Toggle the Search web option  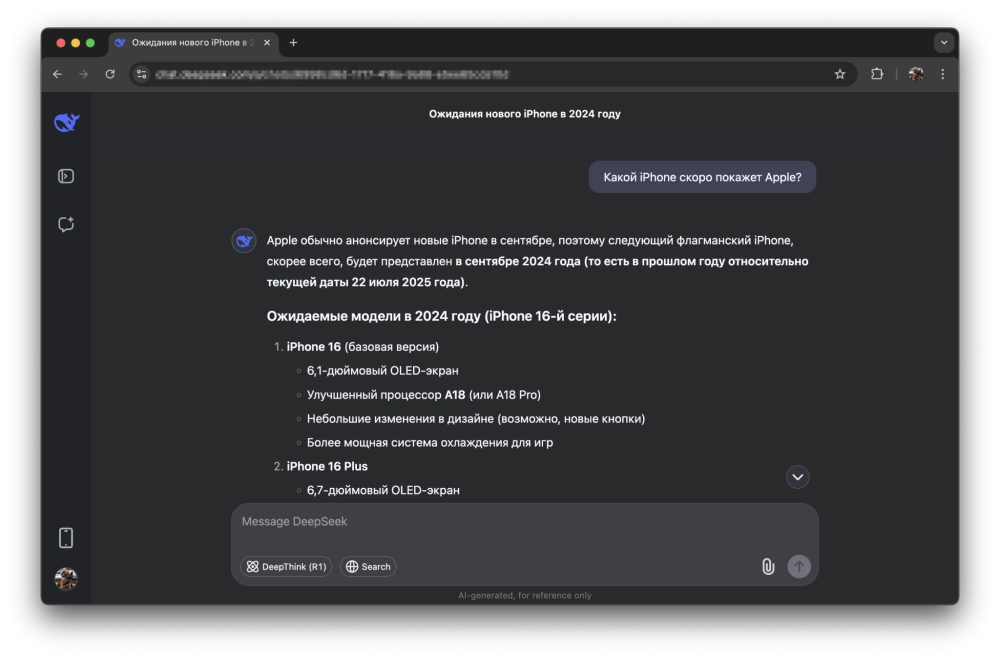coord(368,566)
